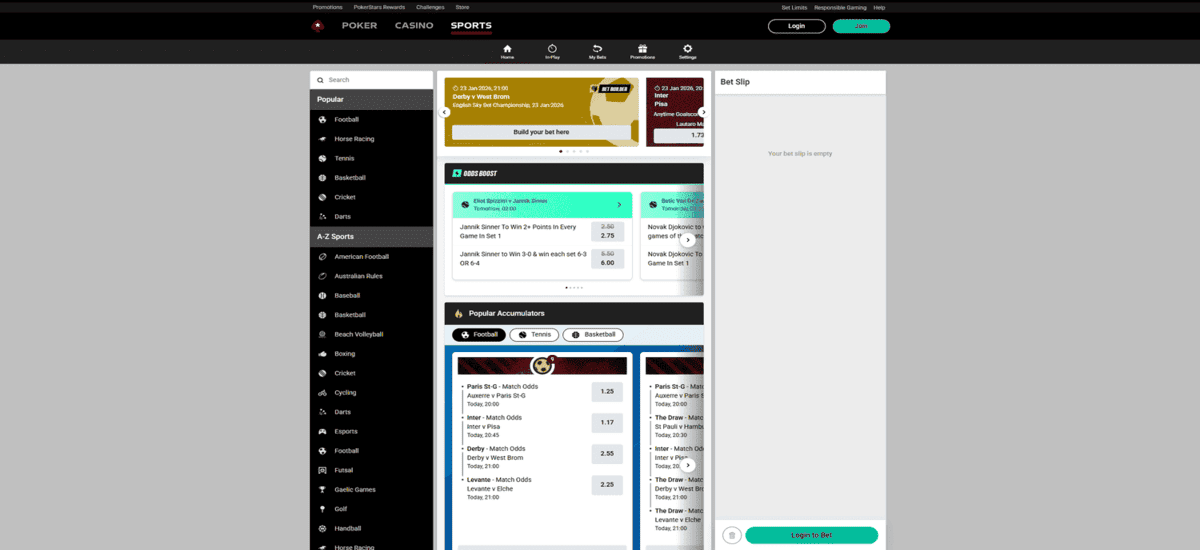Click the Tennis ball icon under Popular

tap(322, 158)
